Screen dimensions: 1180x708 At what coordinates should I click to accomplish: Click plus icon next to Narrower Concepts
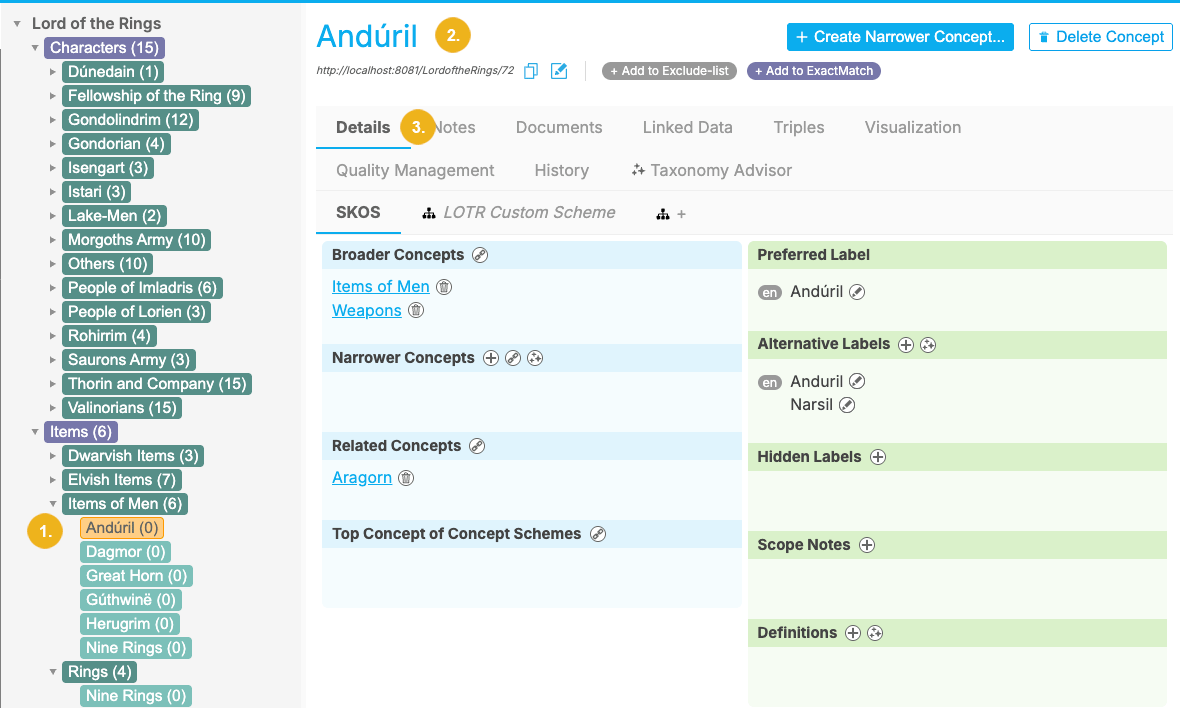(x=491, y=358)
